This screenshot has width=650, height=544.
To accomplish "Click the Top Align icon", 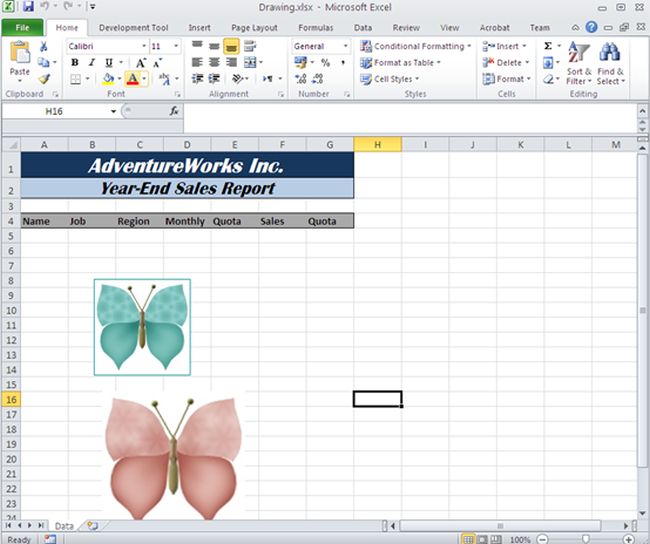I will tap(197, 46).
